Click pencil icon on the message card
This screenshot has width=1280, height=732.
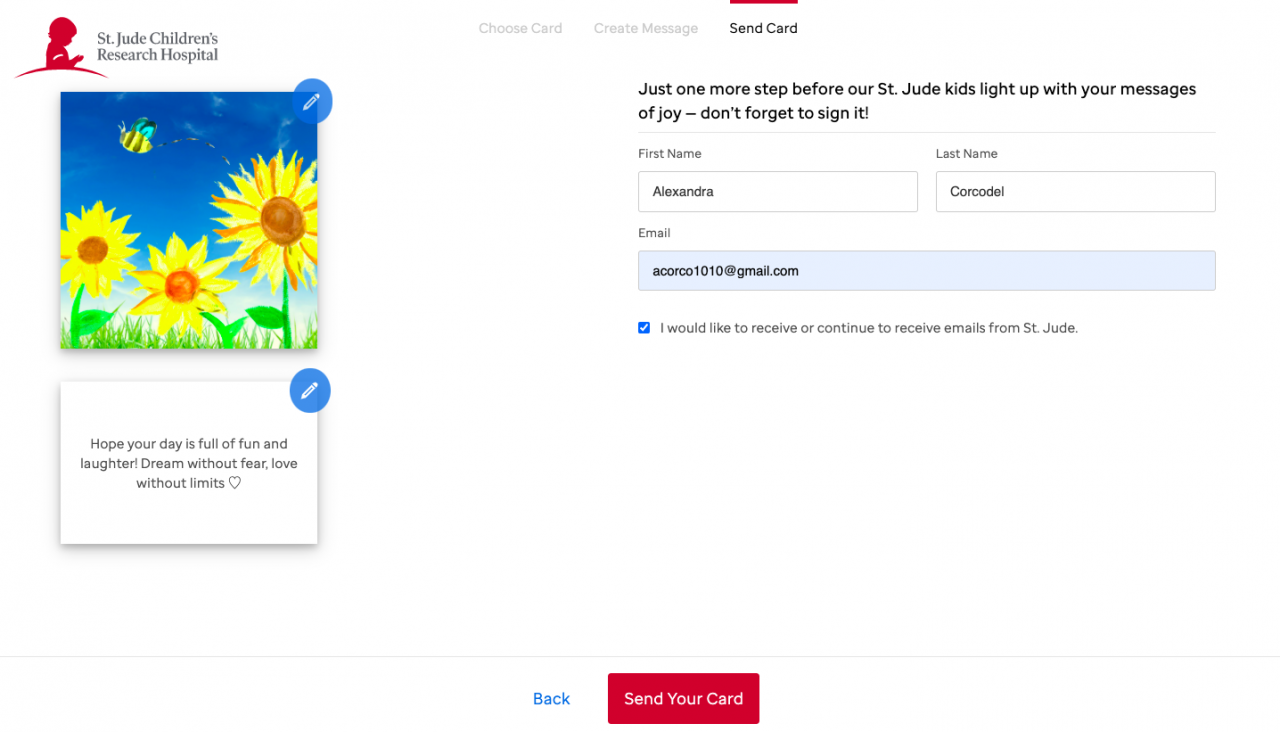[x=310, y=391]
